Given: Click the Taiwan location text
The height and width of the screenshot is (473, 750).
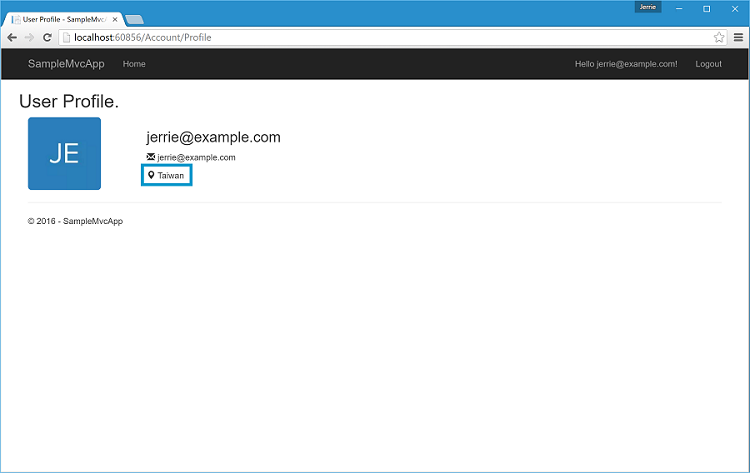Looking at the screenshot, I should point(171,176).
